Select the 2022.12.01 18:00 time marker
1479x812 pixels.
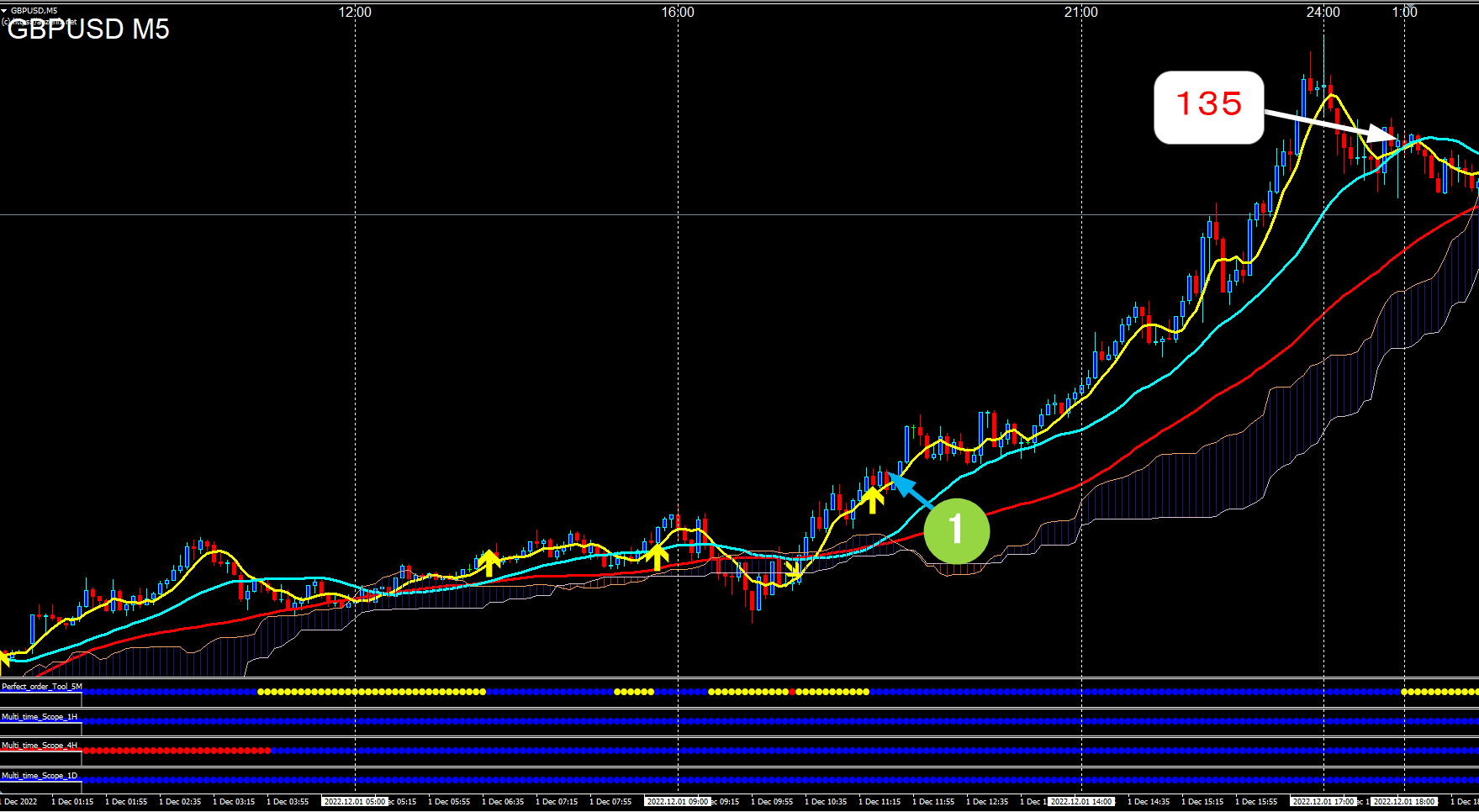(1405, 802)
